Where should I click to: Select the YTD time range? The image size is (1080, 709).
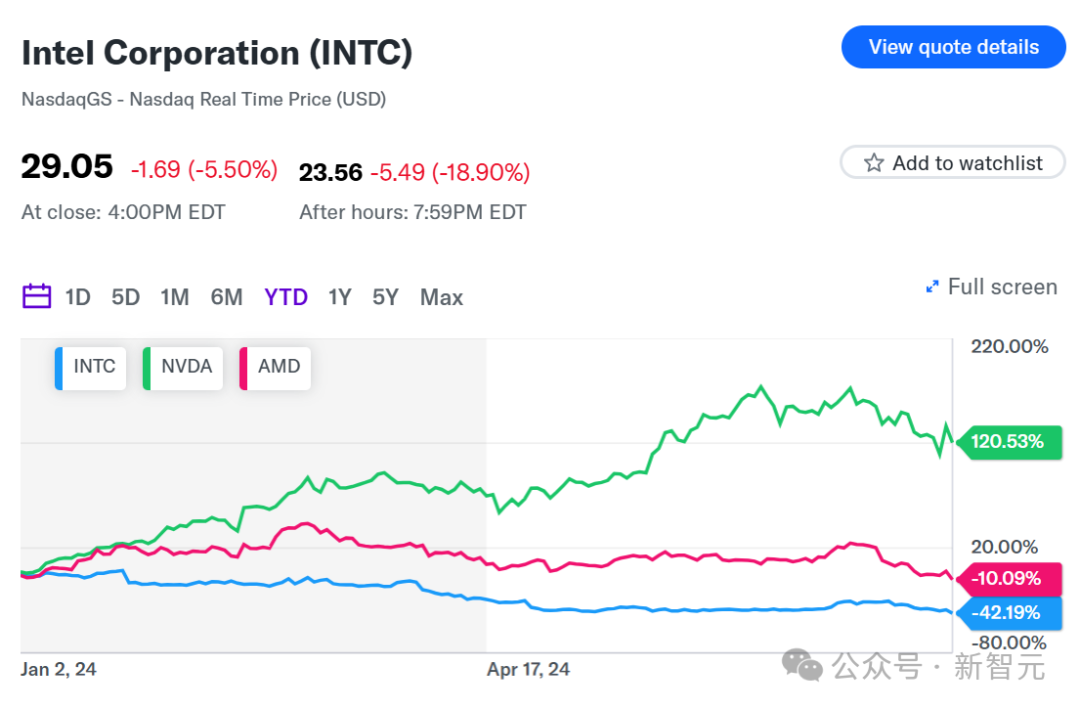(x=286, y=297)
